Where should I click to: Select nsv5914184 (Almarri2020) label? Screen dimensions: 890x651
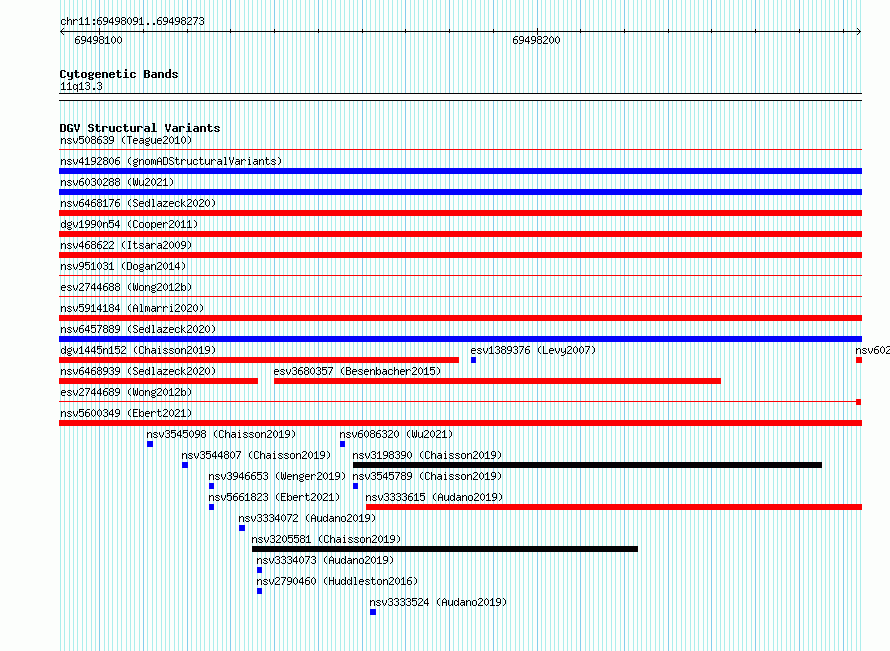coord(132,308)
